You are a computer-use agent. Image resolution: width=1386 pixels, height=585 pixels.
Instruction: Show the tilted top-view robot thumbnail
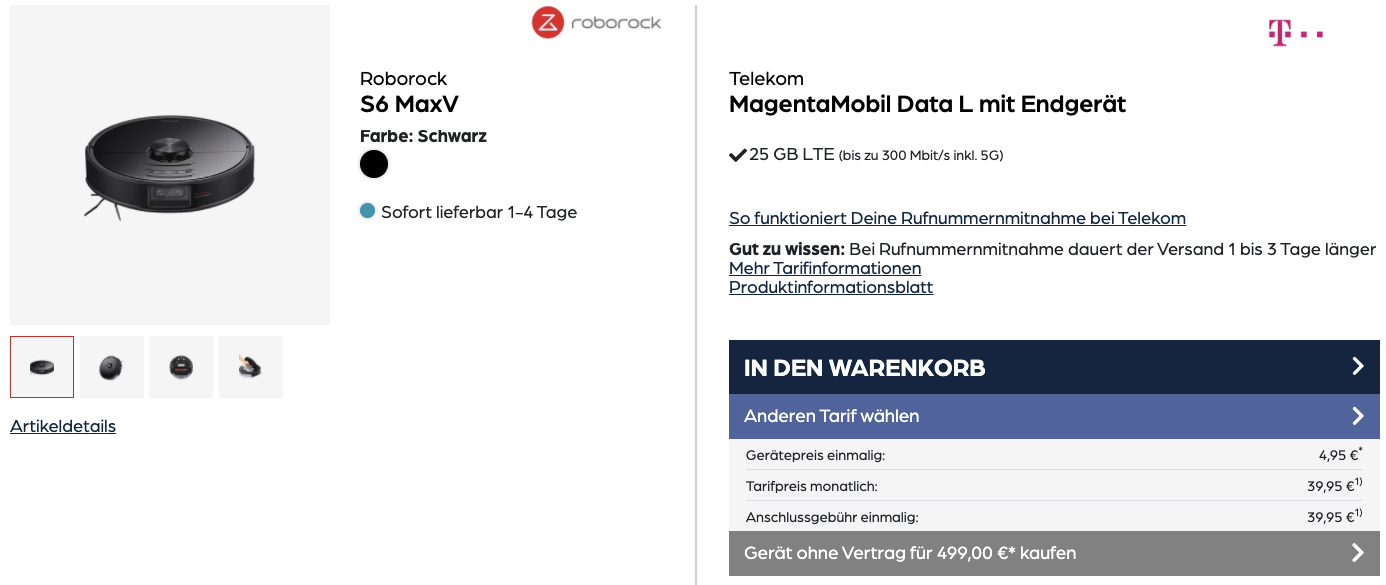[112, 367]
